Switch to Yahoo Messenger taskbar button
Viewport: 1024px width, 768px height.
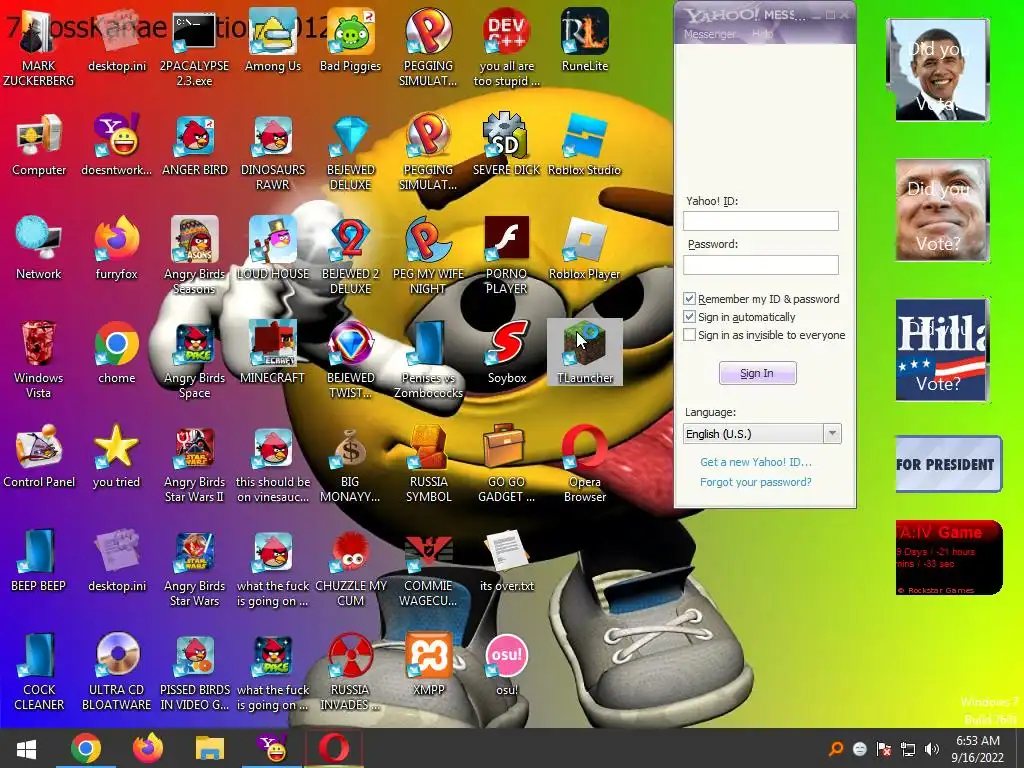(x=272, y=748)
